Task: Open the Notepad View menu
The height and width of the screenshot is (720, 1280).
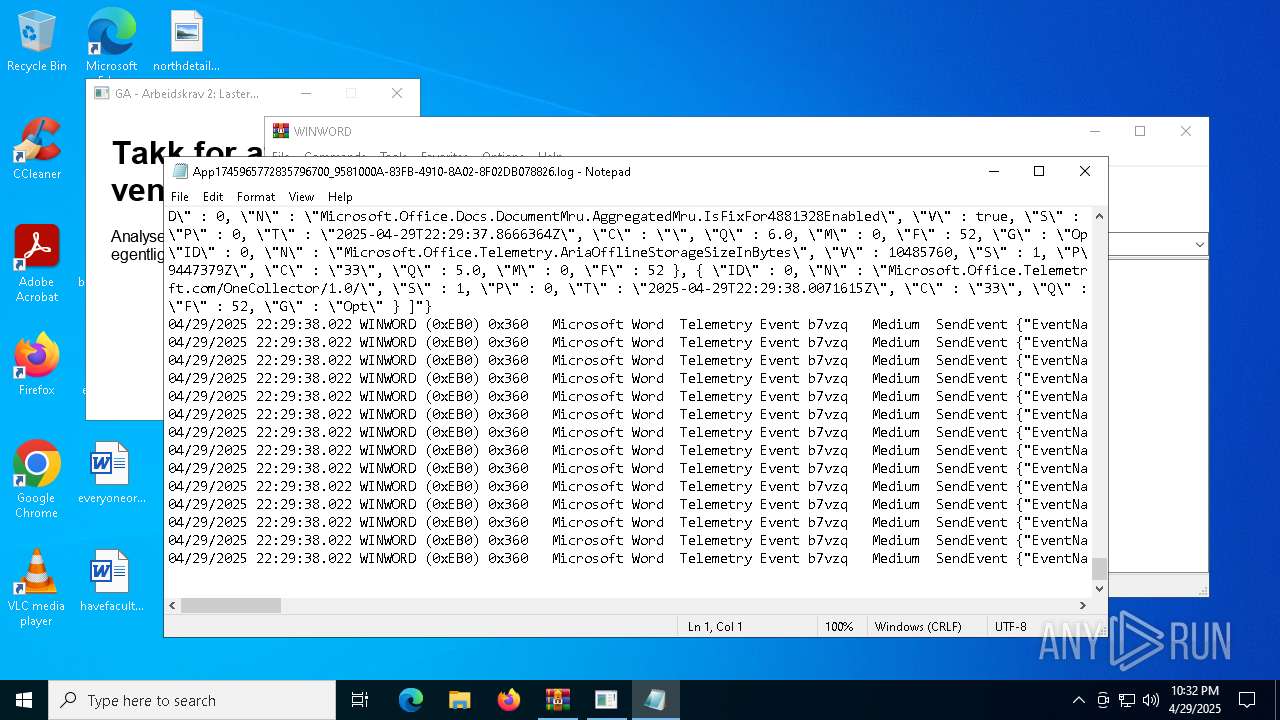Action: coord(301,197)
